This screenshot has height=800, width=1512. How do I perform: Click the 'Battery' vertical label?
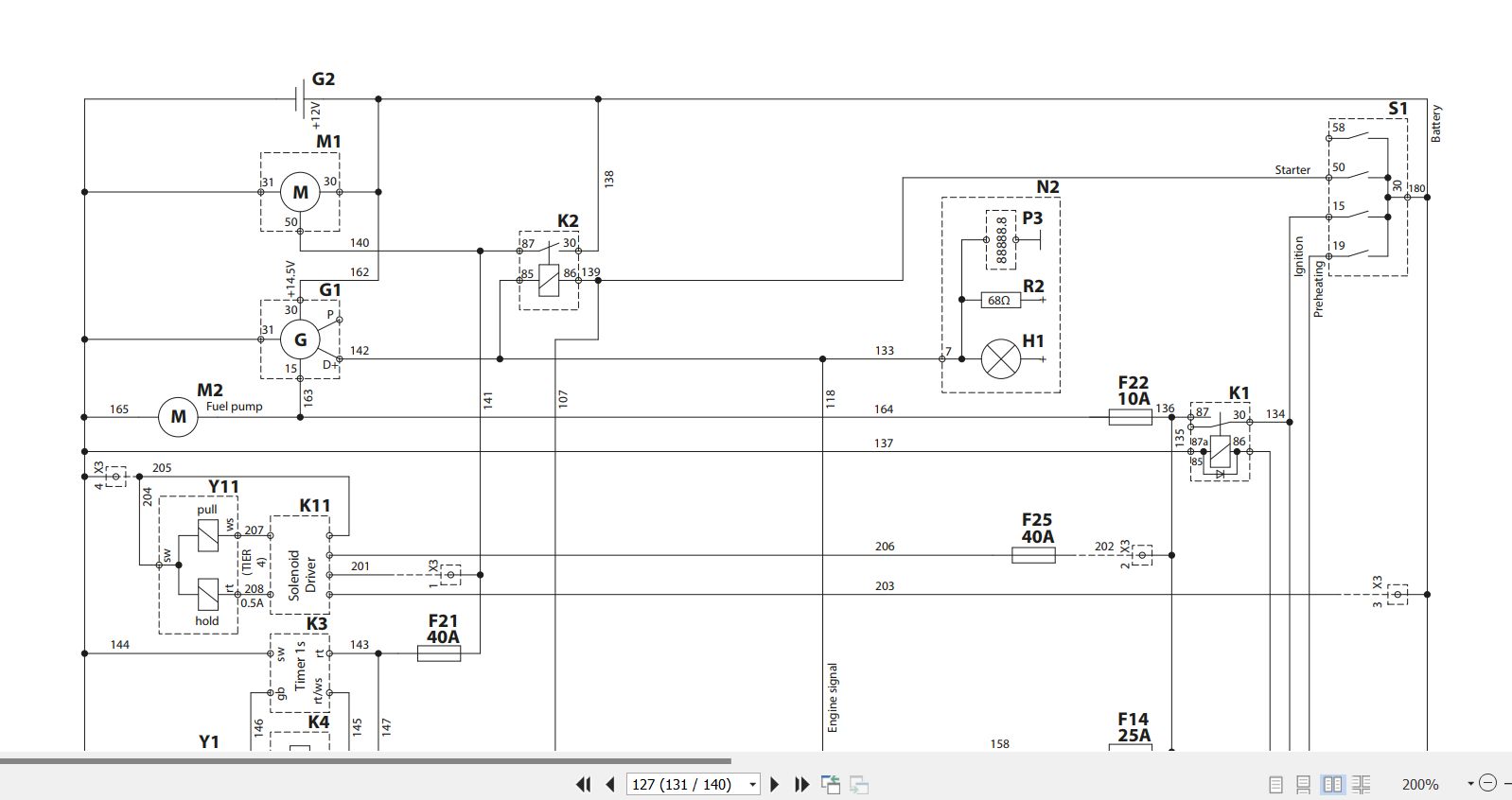tap(1435, 124)
